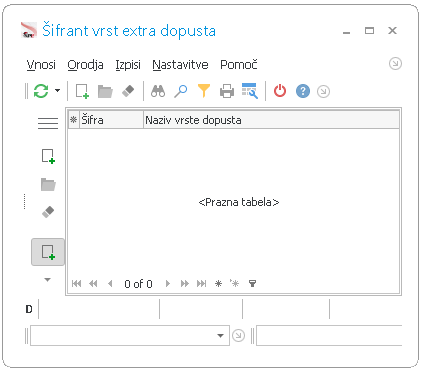The height and width of the screenshot is (373, 423).
Task: Go to next page in navigator
Action: (184, 284)
